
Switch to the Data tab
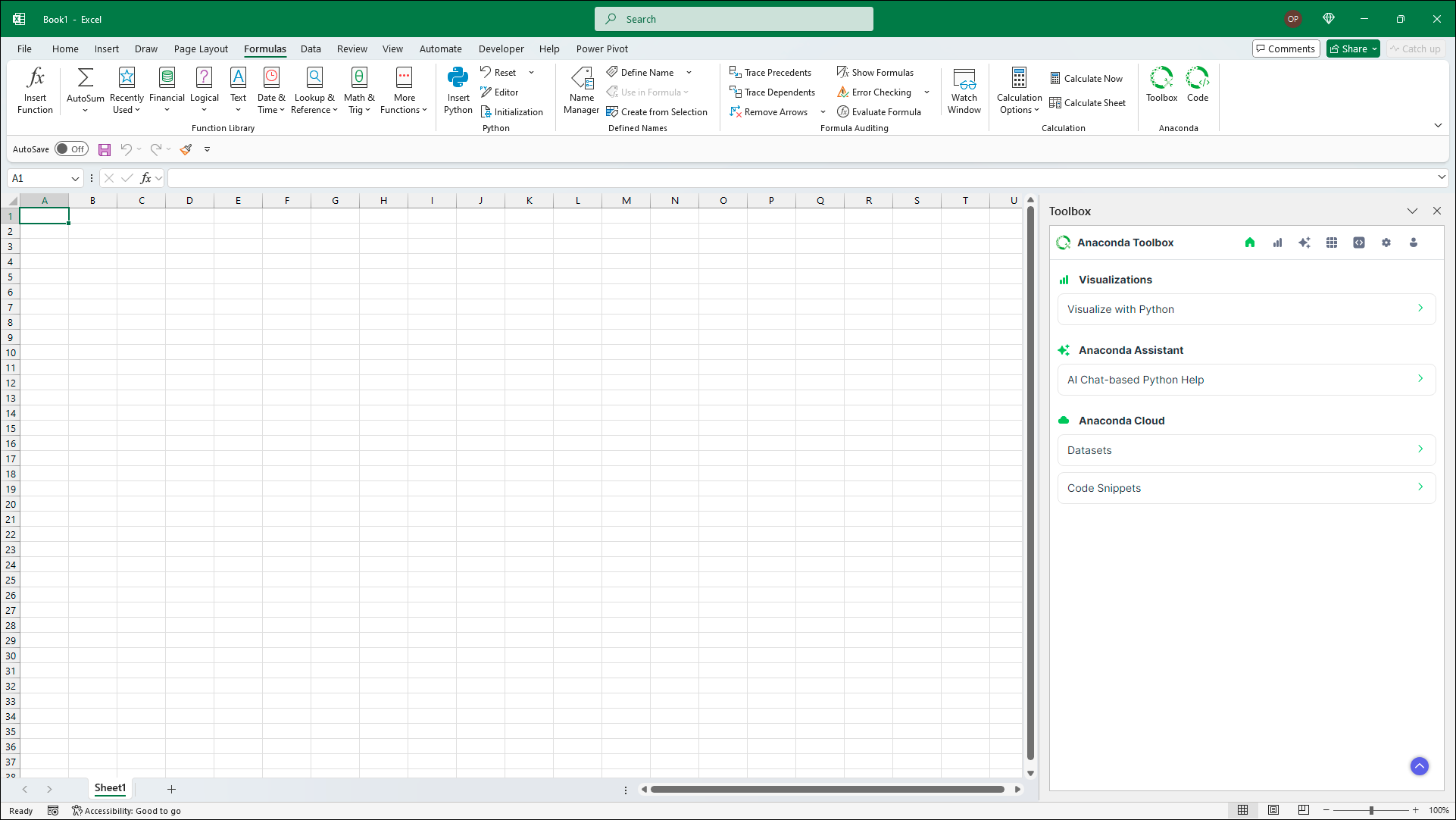click(311, 49)
